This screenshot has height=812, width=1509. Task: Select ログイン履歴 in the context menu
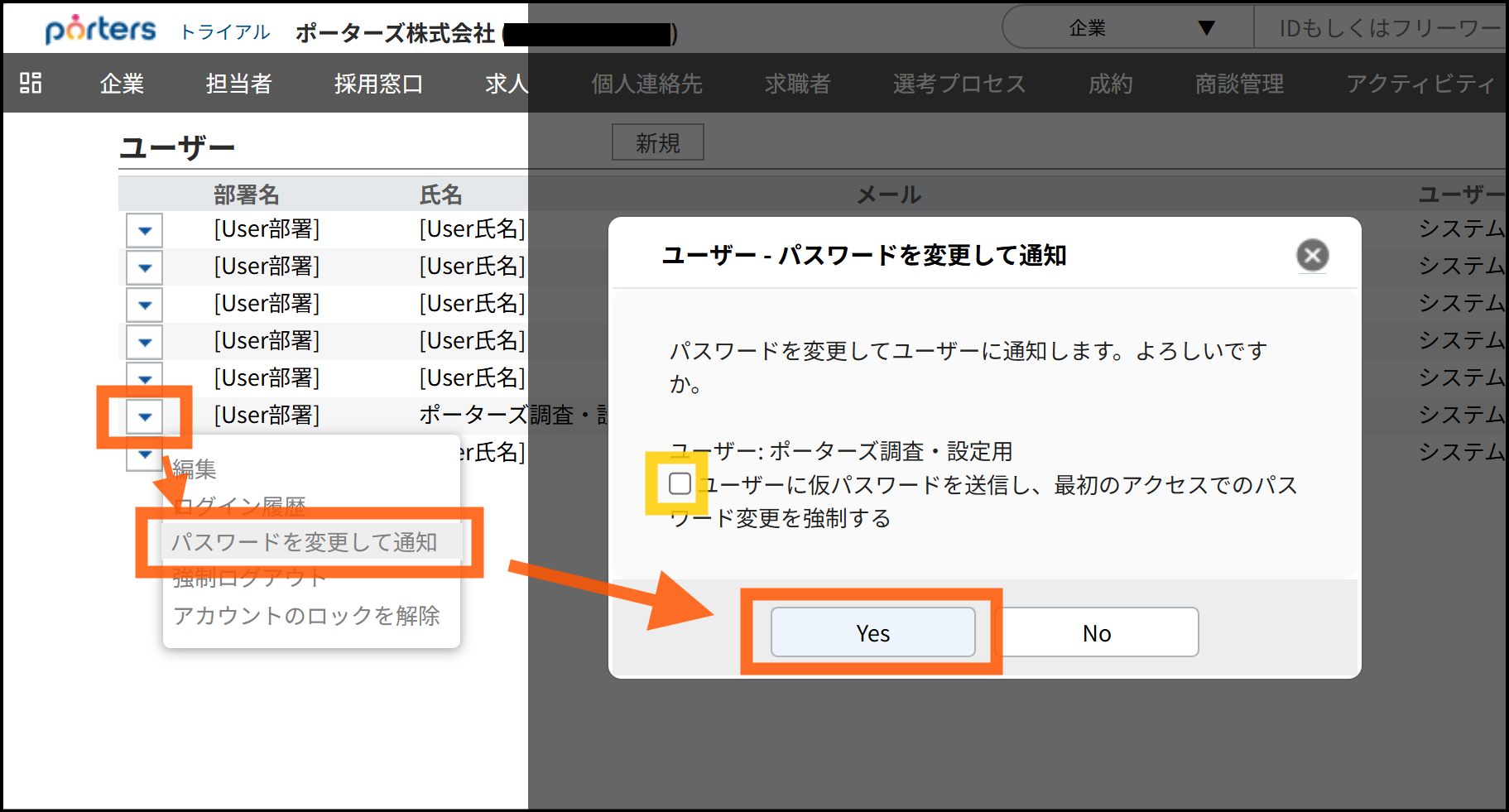click(239, 506)
